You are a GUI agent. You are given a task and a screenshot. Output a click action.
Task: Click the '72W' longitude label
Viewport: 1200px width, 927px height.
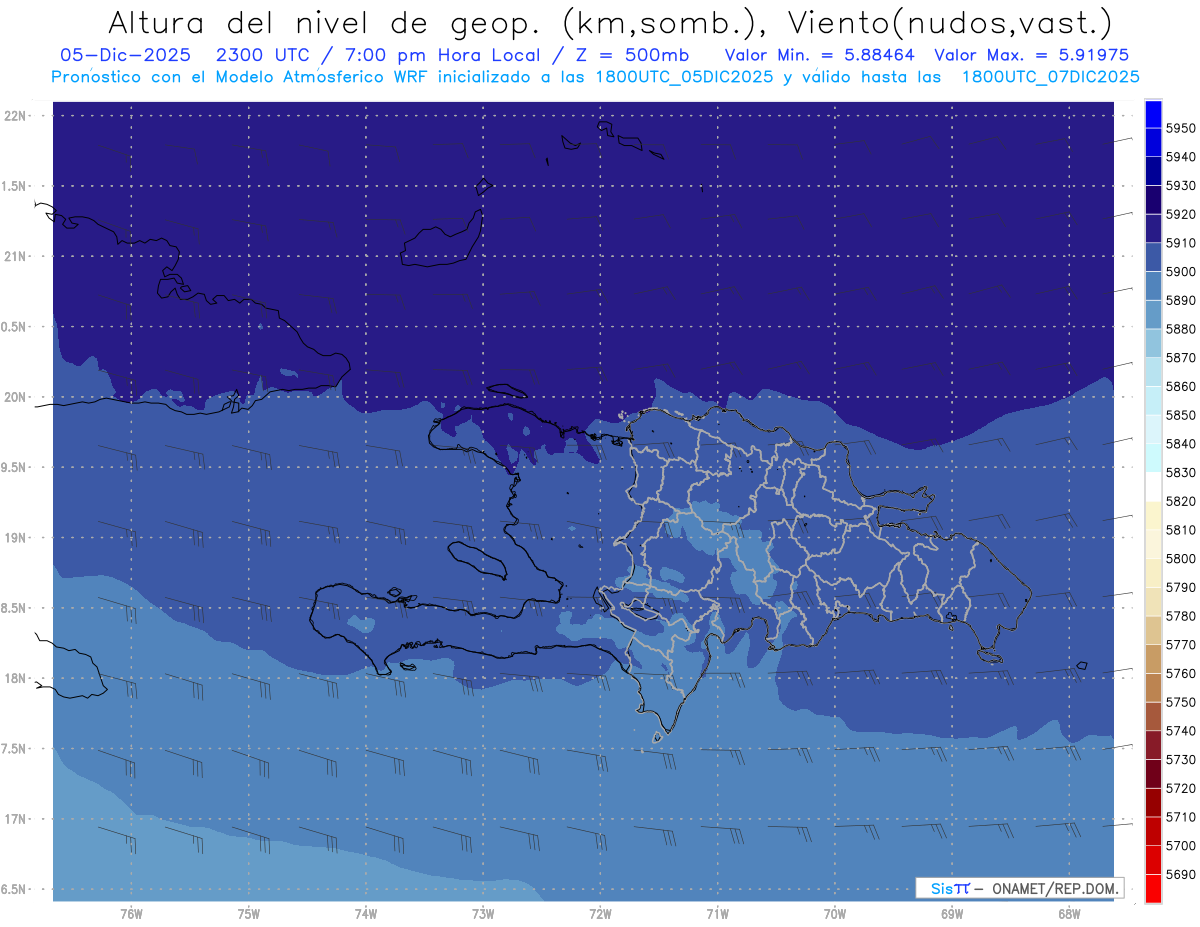coord(600,913)
